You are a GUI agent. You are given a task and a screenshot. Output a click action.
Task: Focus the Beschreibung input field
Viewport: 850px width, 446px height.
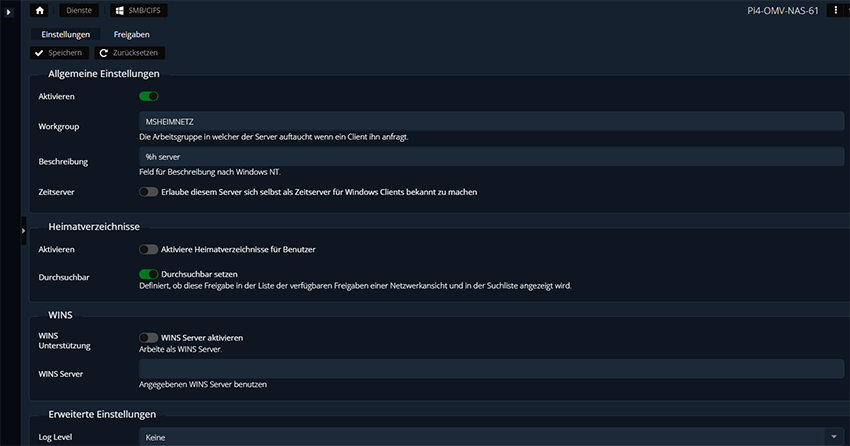coord(490,157)
